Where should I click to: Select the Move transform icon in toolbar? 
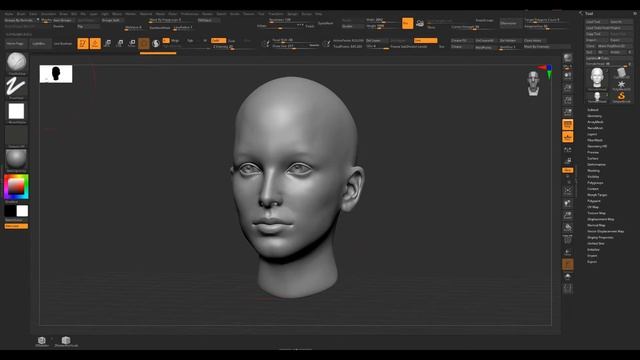coord(108,43)
